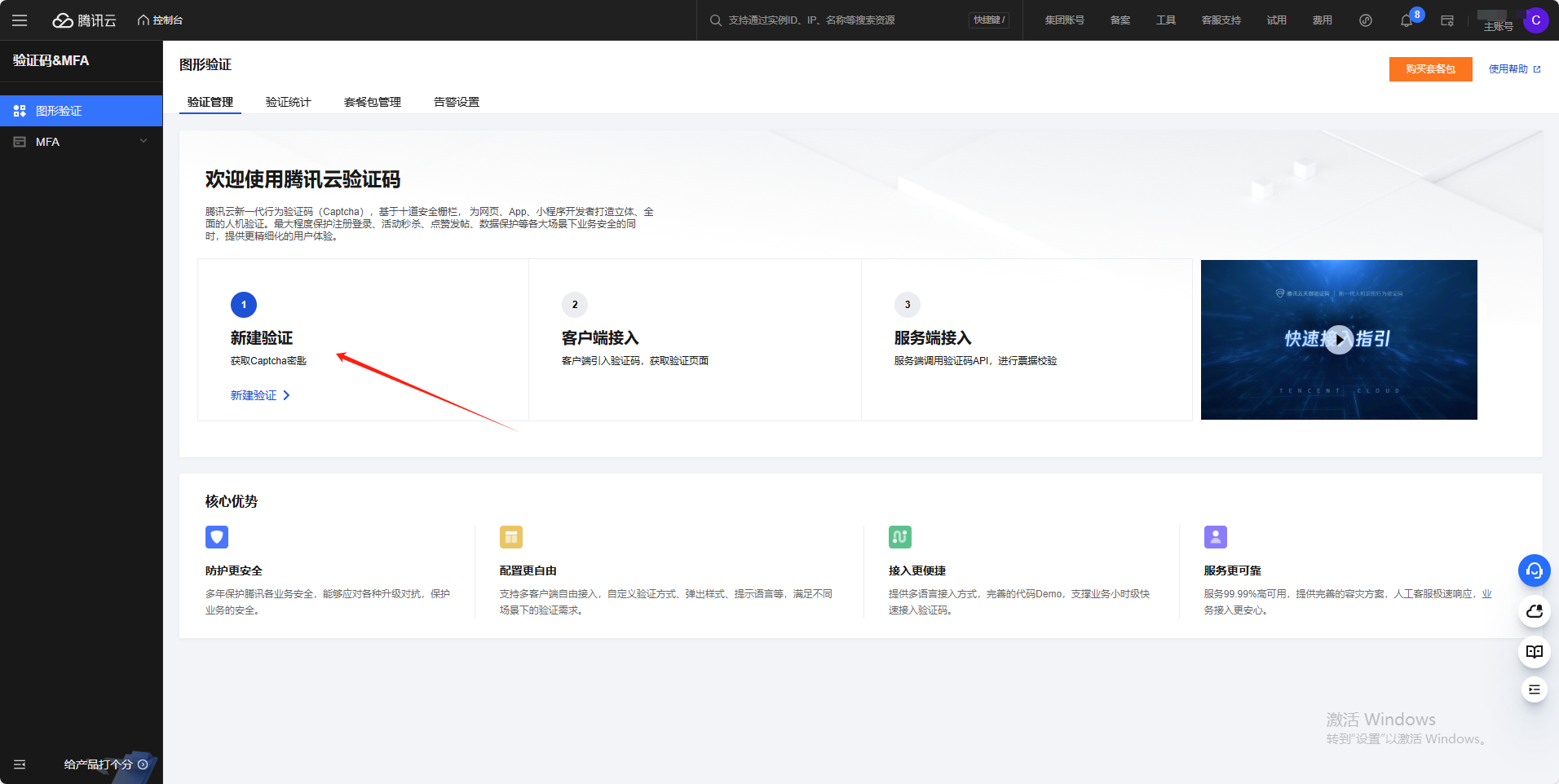Click step 2 circle icon
The image size is (1559, 784).
tap(575, 305)
